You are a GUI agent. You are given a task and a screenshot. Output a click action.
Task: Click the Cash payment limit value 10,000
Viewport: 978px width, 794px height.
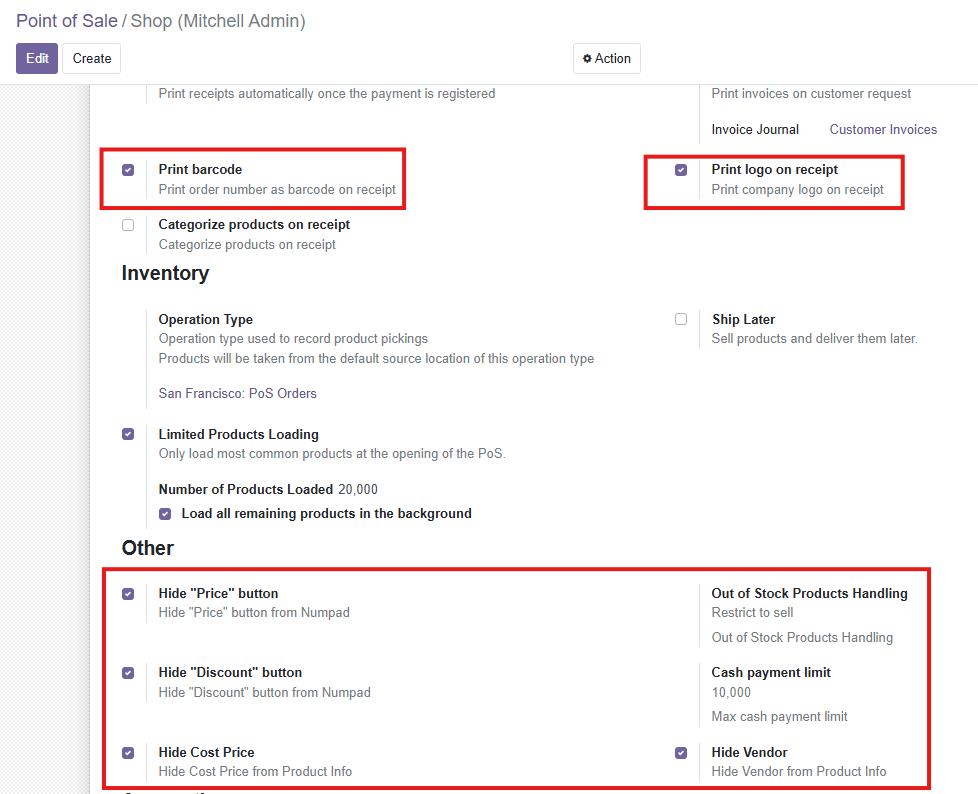point(731,692)
